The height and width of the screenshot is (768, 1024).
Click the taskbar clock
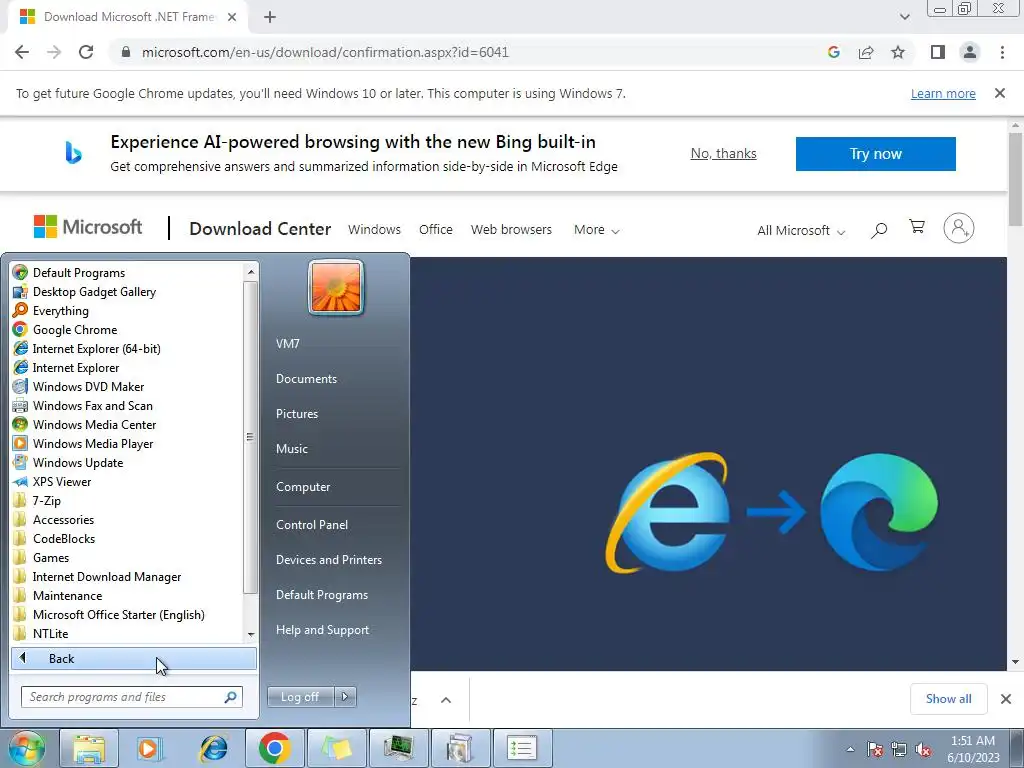coord(973,749)
